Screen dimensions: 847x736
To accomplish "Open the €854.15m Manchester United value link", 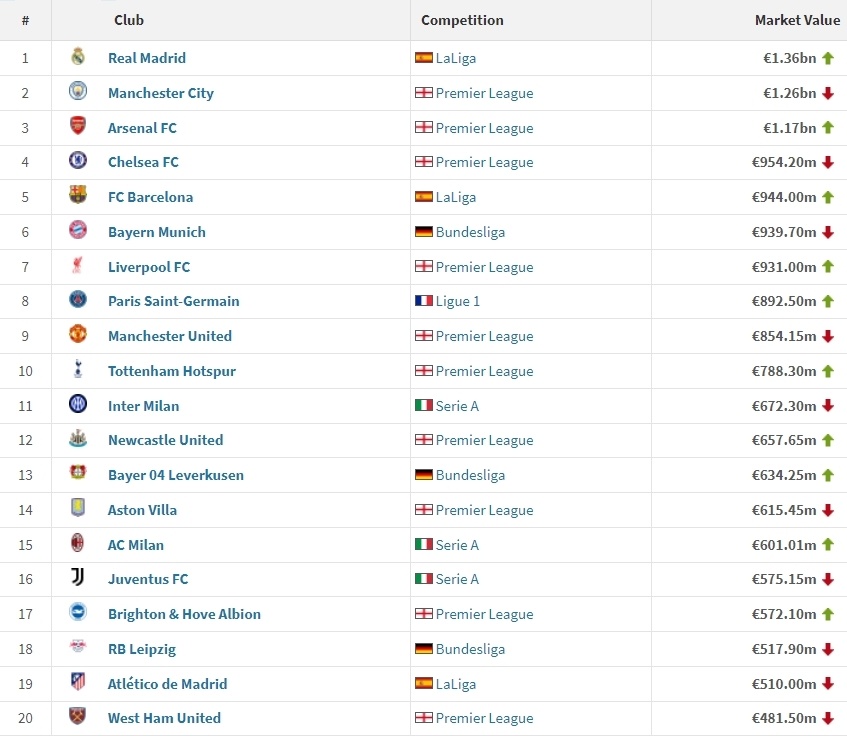I will 784,336.
